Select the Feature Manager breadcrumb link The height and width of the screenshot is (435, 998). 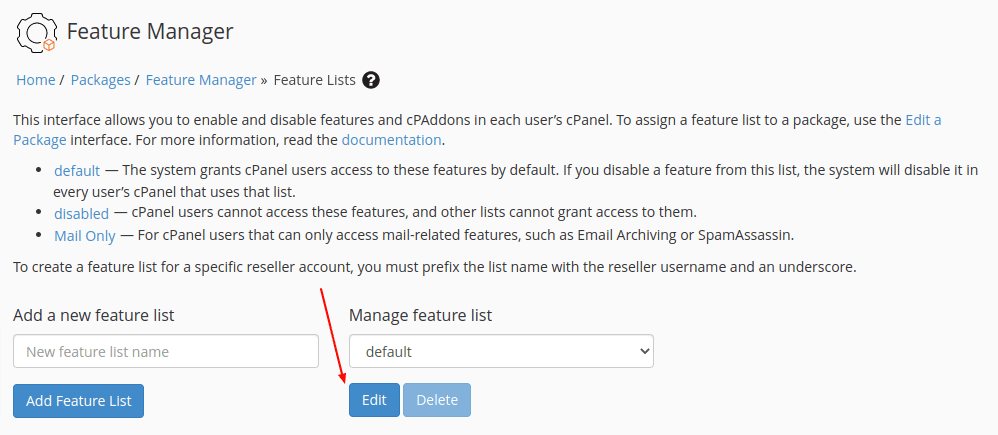coord(201,80)
